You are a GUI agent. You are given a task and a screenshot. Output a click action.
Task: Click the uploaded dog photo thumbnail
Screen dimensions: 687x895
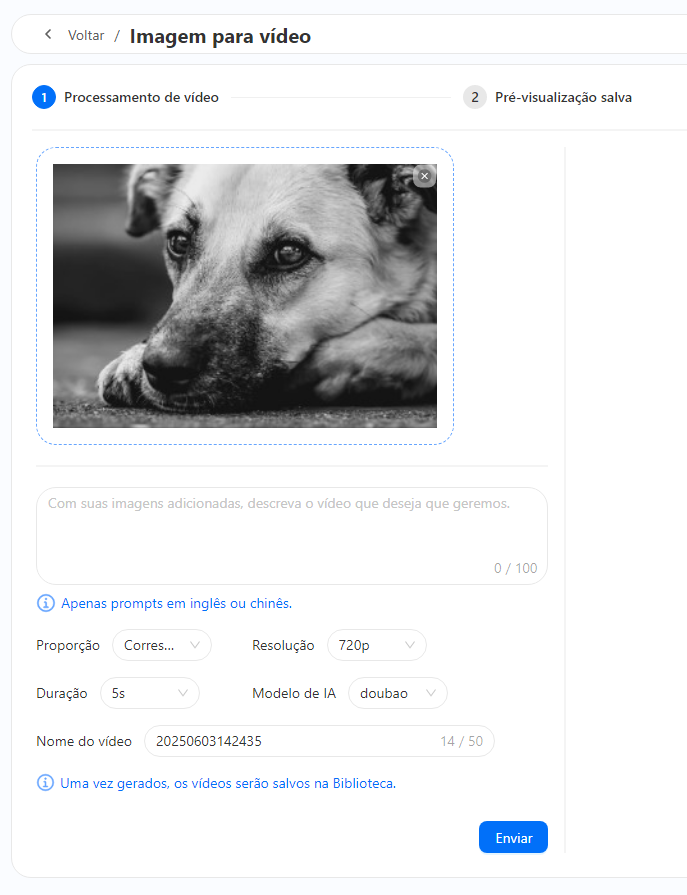coord(245,296)
